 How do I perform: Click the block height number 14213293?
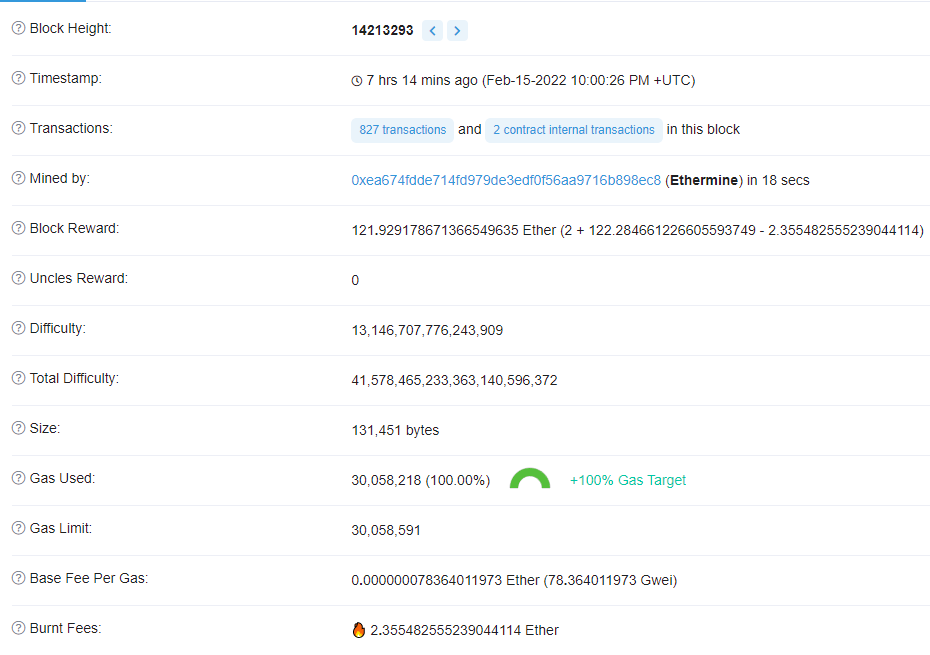382,30
